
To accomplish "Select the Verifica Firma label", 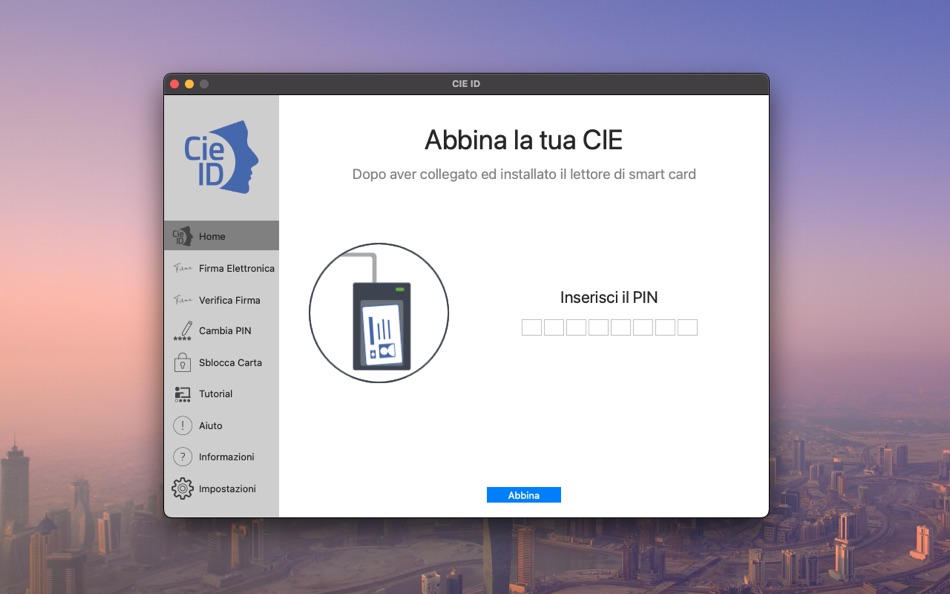I will [230, 300].
